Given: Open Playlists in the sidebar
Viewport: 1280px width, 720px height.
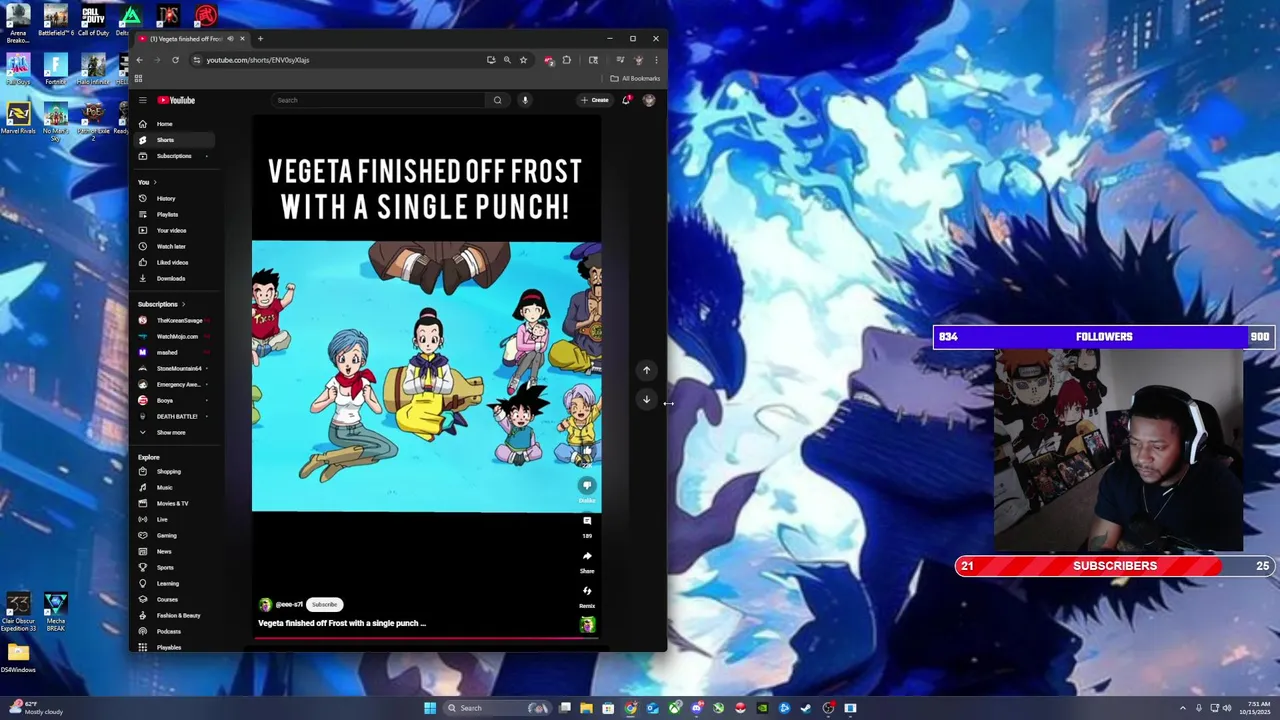Looking at the screenshot, I should point(174,214).
